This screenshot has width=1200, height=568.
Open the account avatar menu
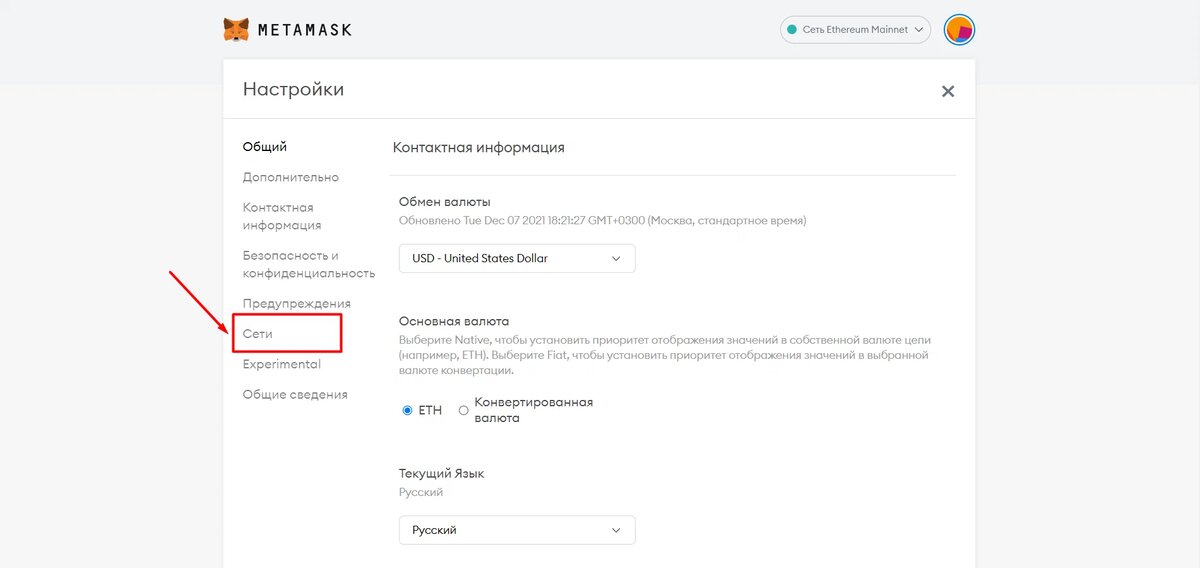(959, 30)
